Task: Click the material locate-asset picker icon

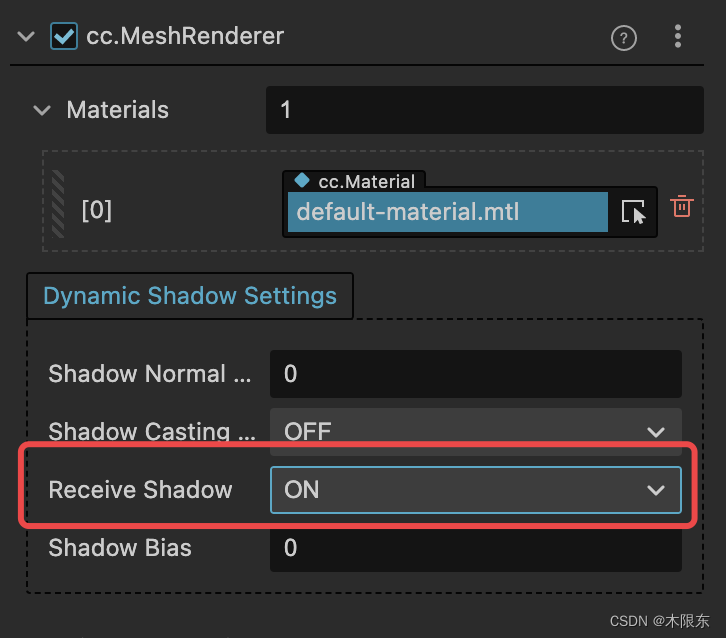Action: click(x=633, y=212)
